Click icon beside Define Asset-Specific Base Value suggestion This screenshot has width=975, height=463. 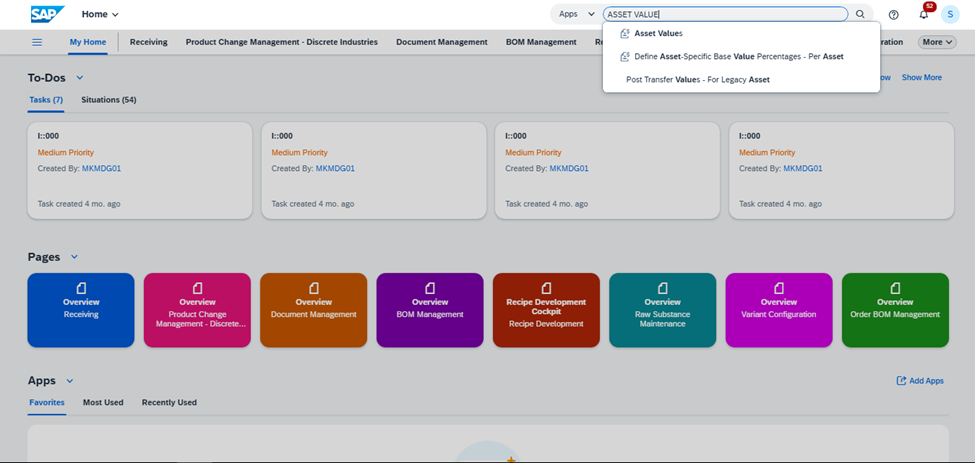[x=625, y=57]
